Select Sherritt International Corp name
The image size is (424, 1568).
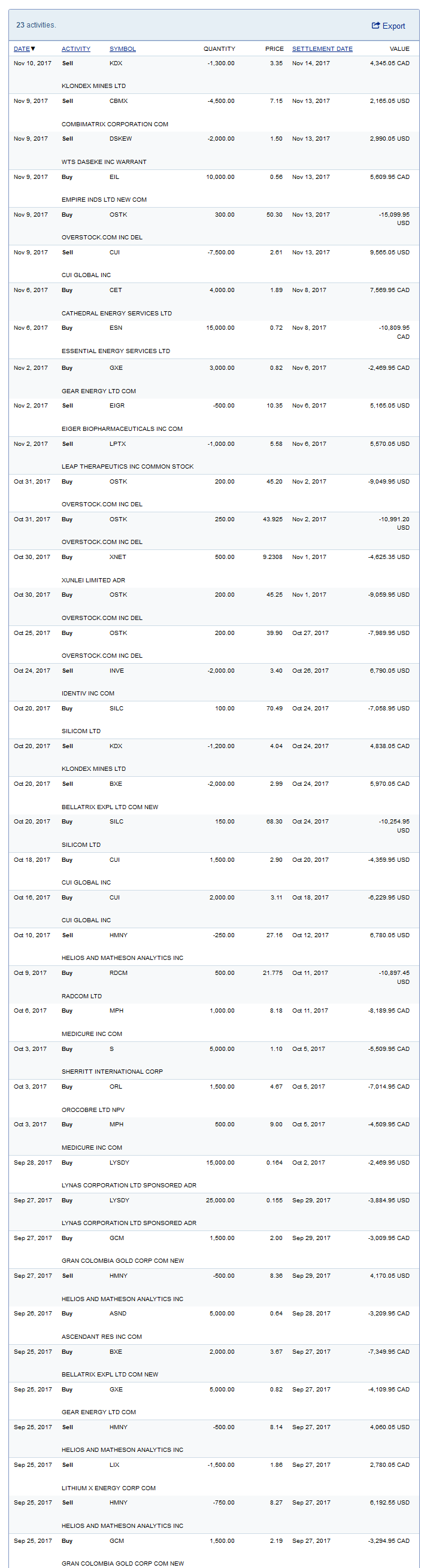[112, 1072]
